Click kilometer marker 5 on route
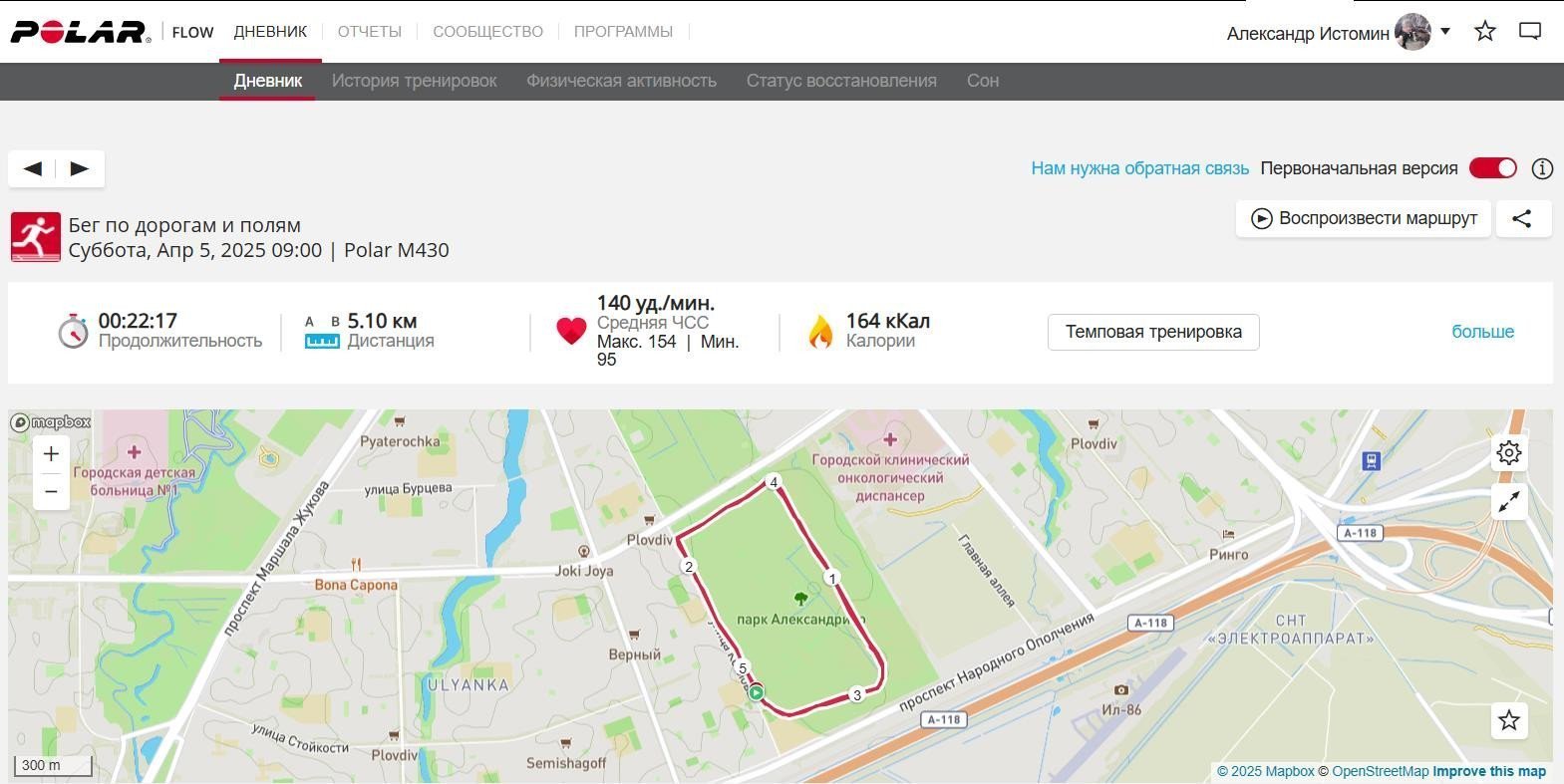 (x=742, y=668)
